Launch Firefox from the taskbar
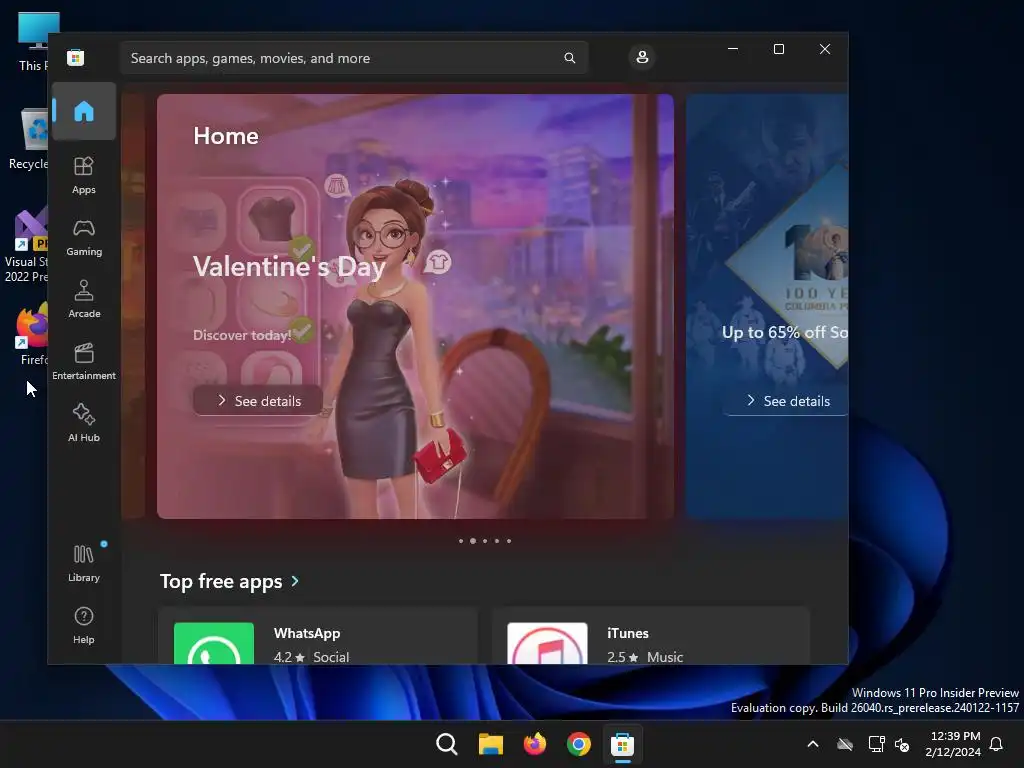Viewport: 1024px width, 768px height. pyautogui.click(x=535, y=744)
